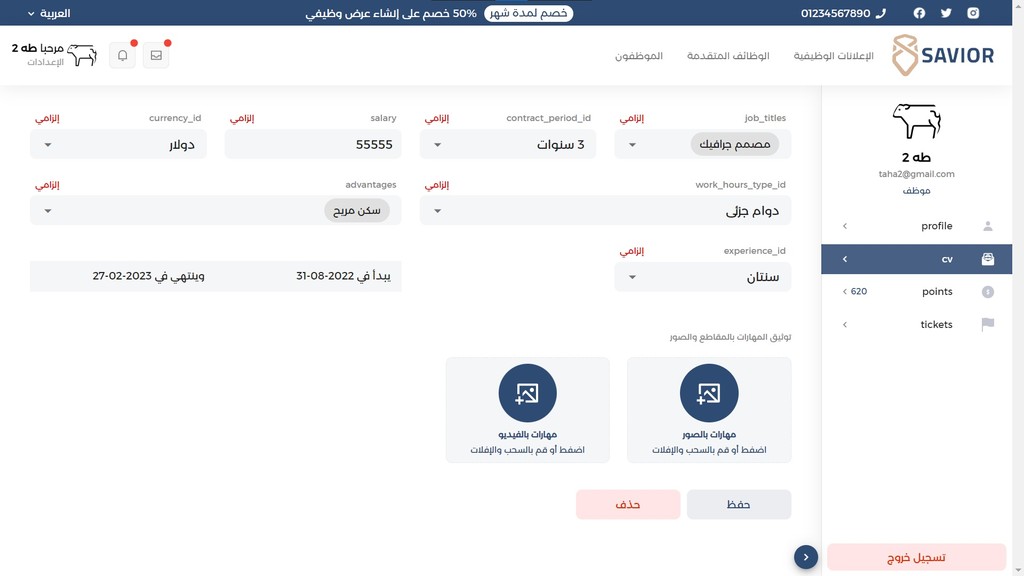
Task: Select the tickets sidebar item
Action: [x=916, y=325]
